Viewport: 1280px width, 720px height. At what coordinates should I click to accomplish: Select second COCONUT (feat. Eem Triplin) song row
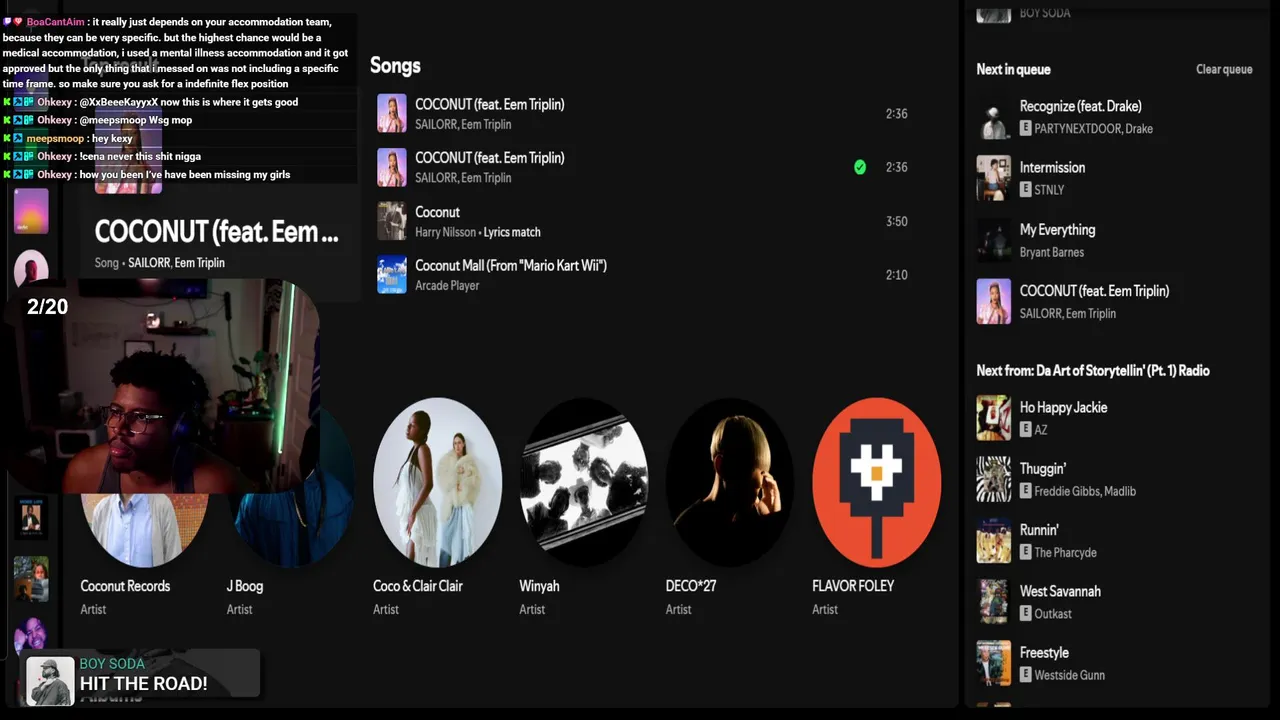coord(645,167)
